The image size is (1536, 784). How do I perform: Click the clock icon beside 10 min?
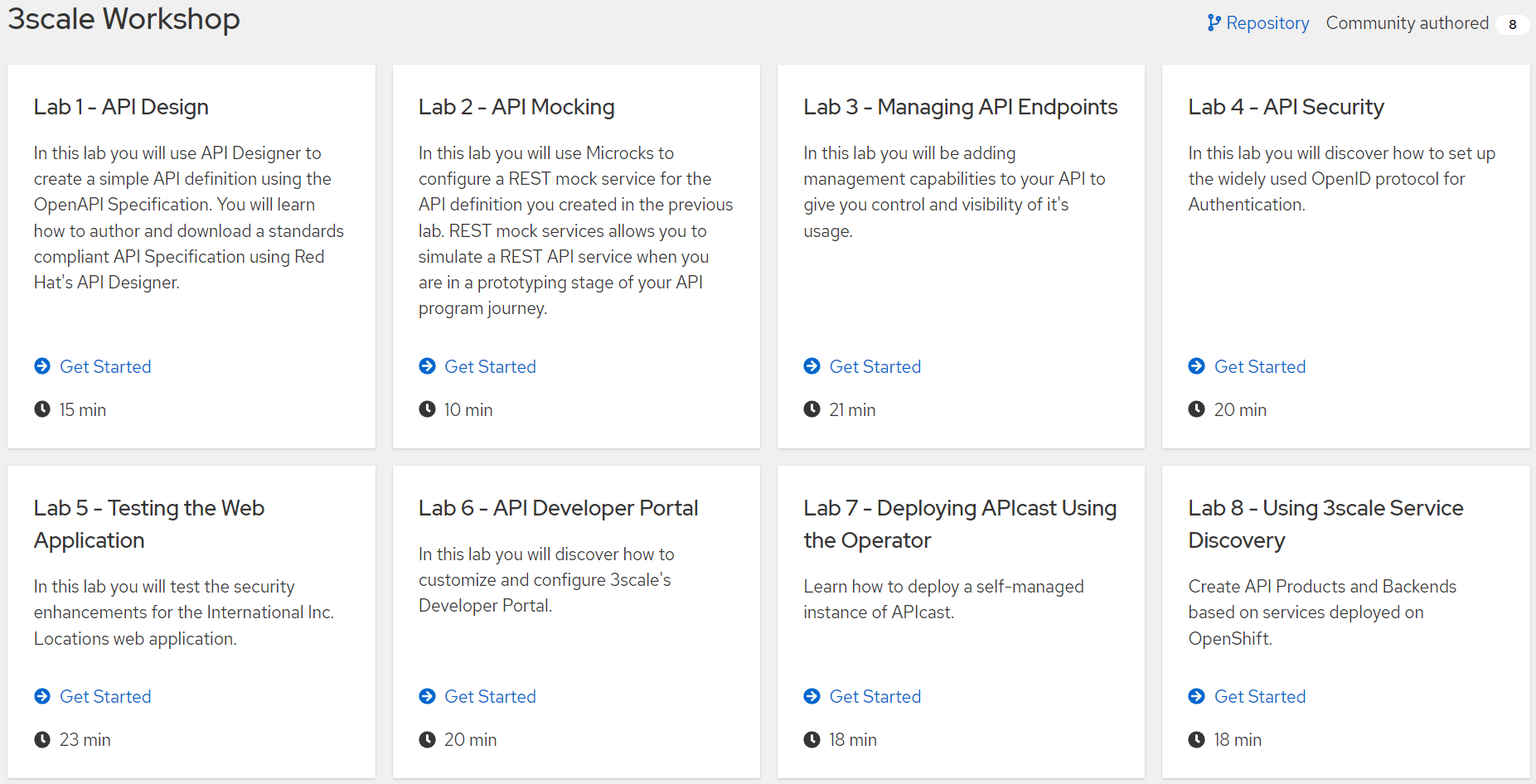click(427, 409)
